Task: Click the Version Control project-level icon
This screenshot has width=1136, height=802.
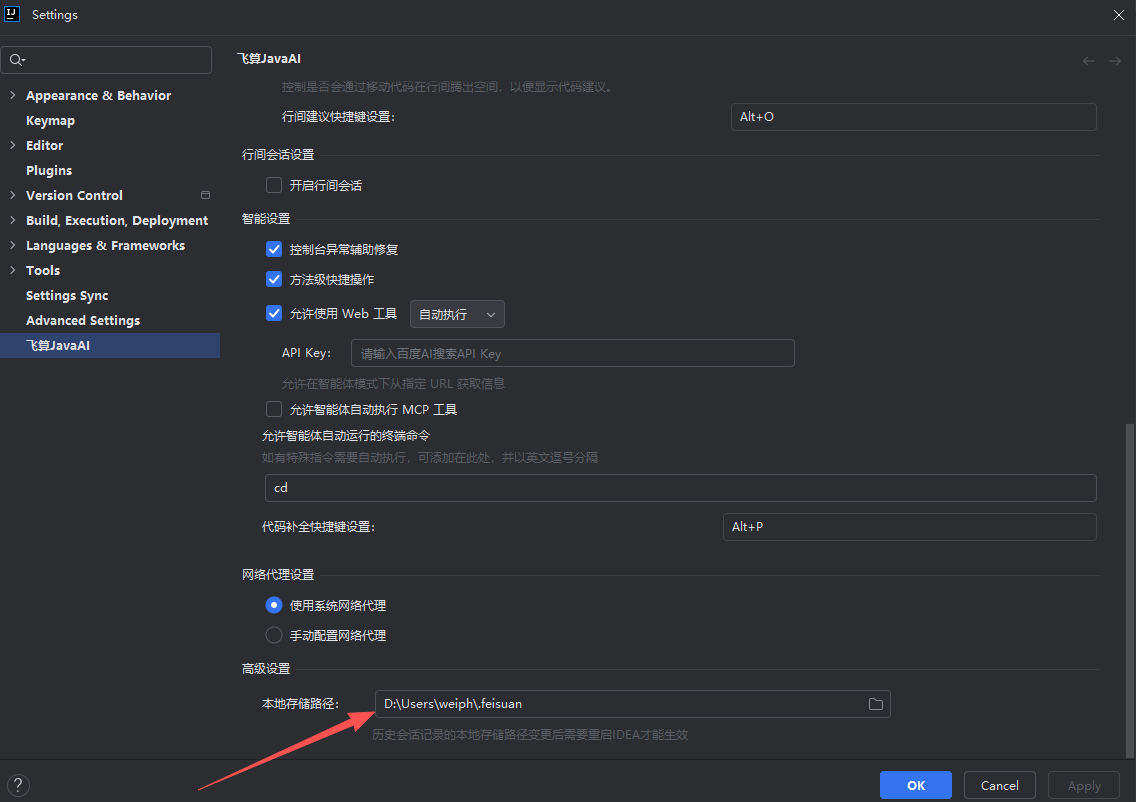Action: click(x=205, y=195)
